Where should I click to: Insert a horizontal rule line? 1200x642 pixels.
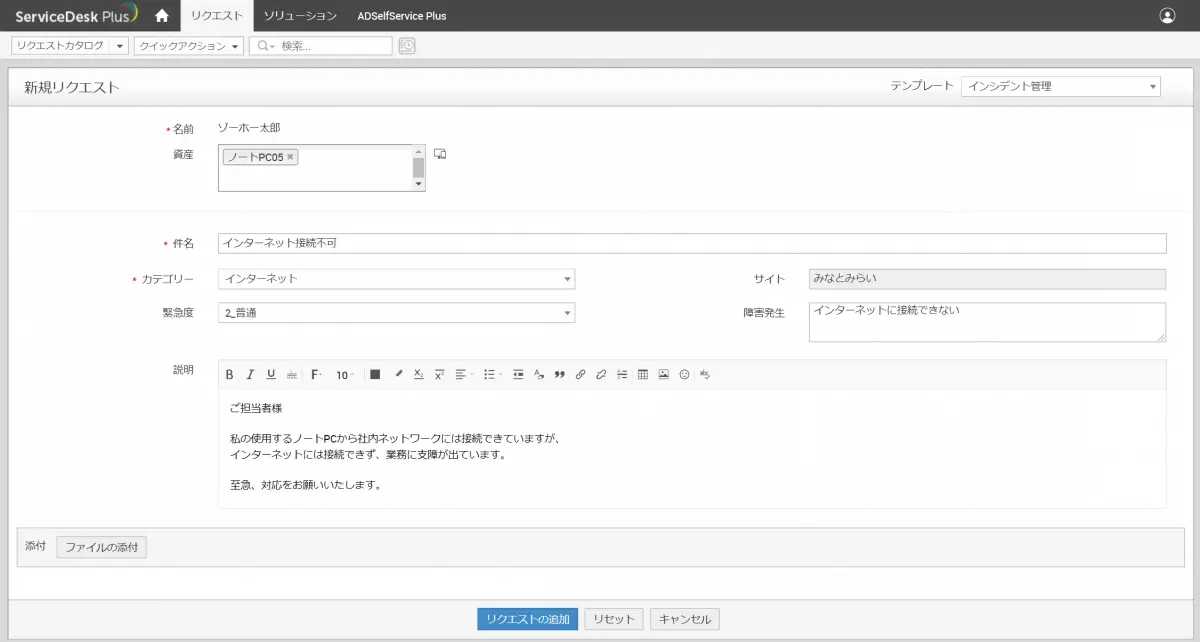click(622, 375)
